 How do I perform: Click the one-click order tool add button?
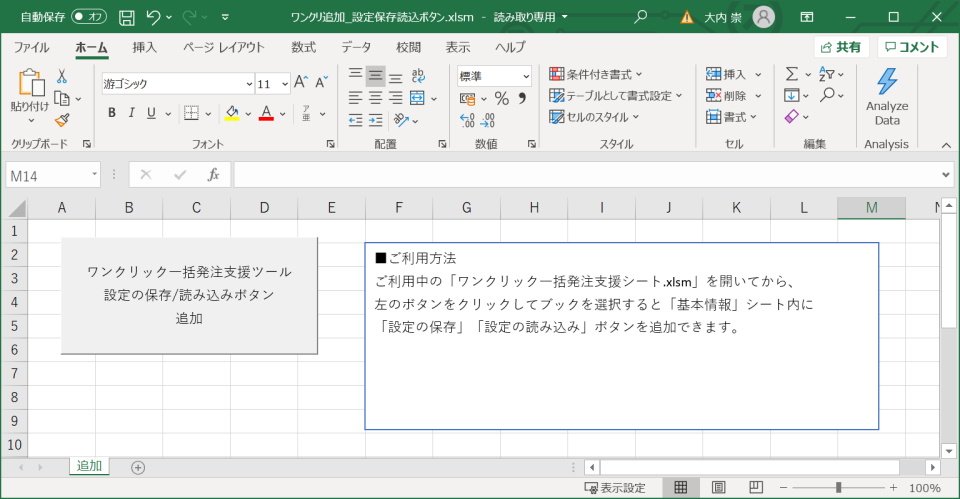click(x=189, y=296)
